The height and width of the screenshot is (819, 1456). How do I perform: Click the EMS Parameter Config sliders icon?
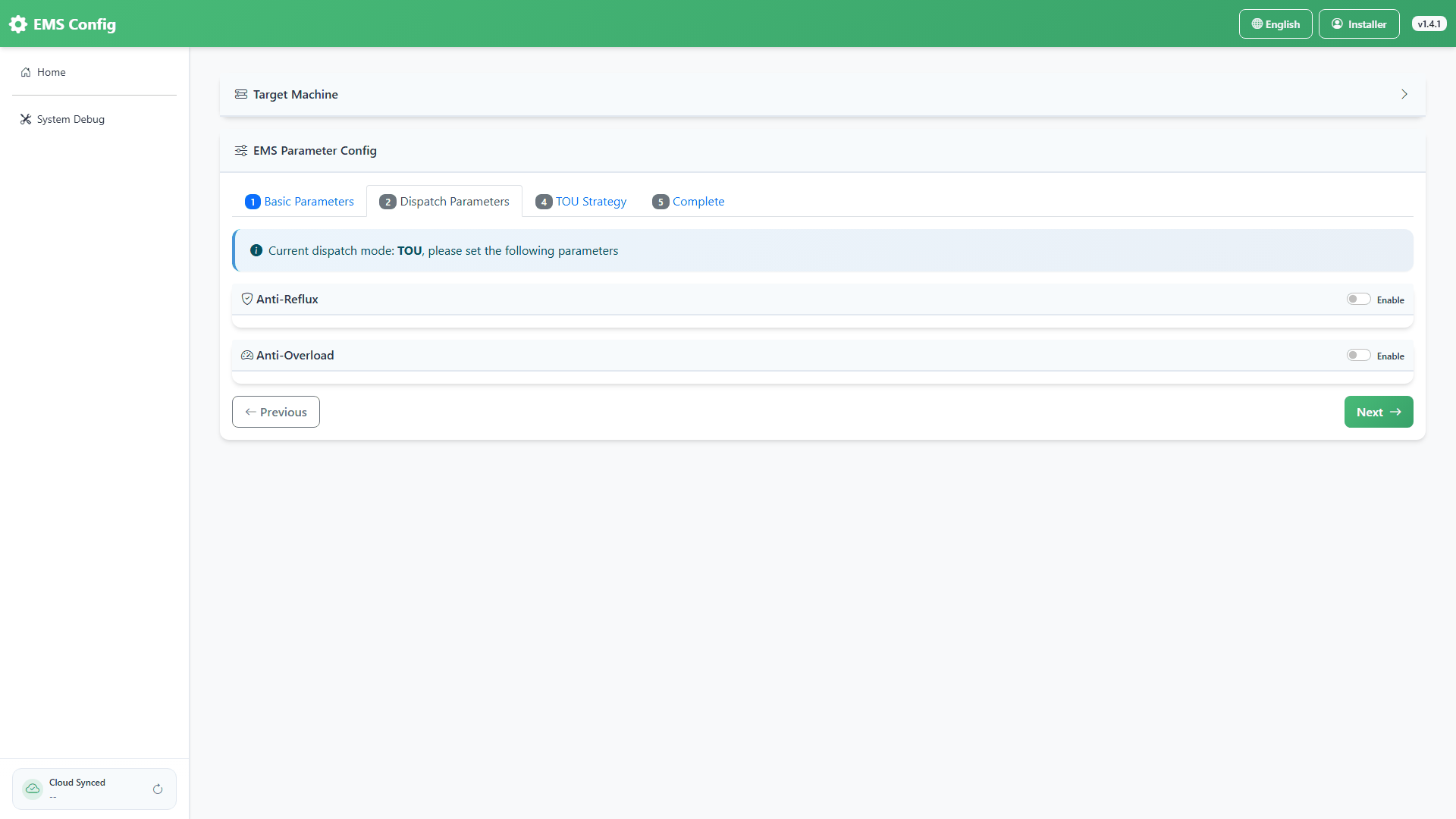241,150
